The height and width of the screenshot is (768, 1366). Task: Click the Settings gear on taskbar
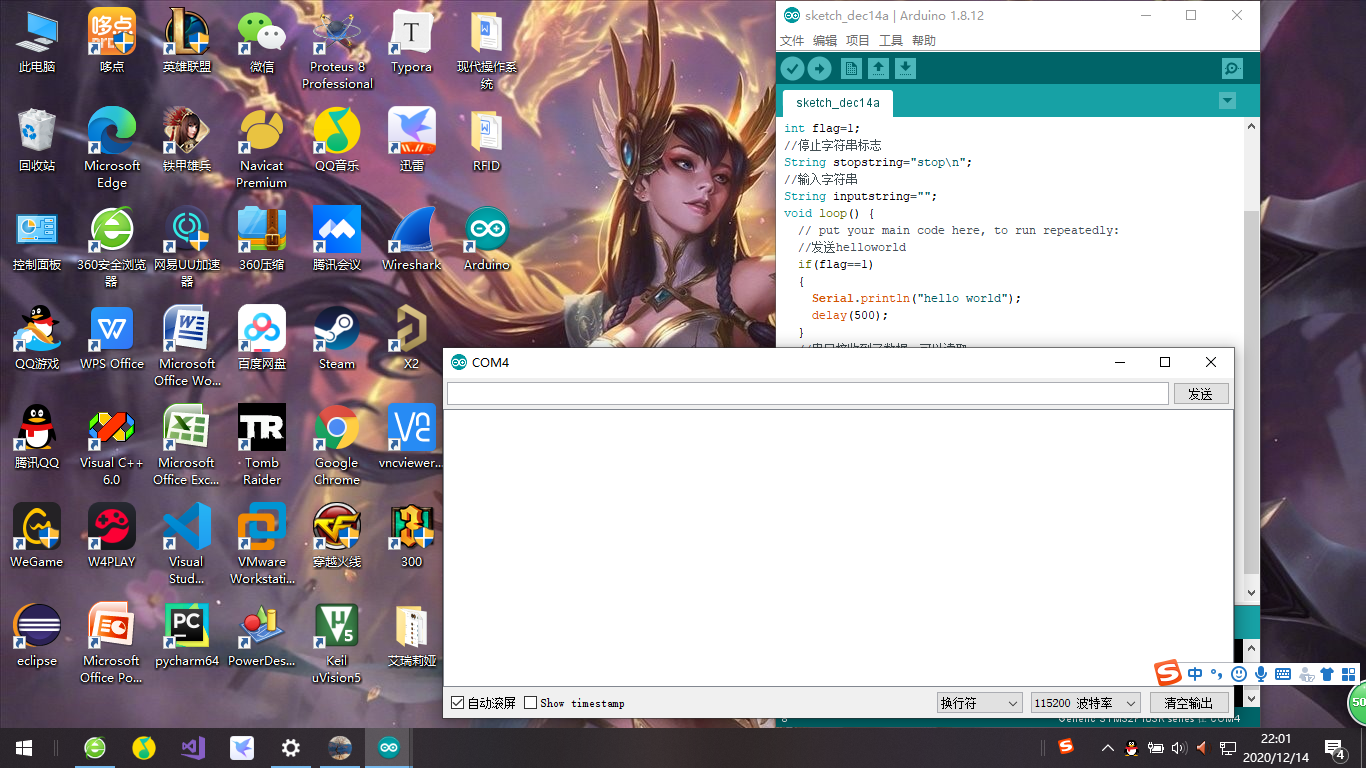[x=291, y=747]
